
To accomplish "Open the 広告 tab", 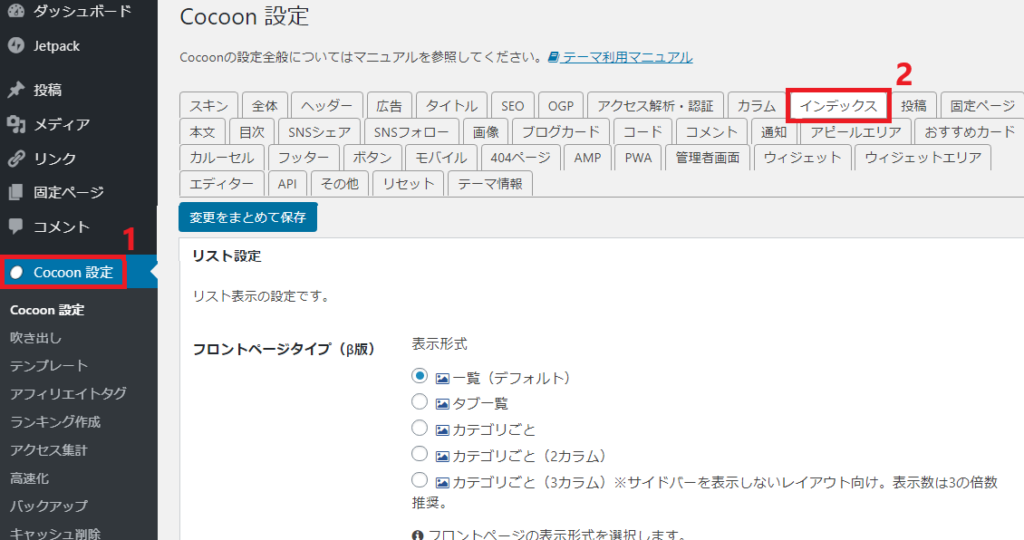I will [389, 106].
